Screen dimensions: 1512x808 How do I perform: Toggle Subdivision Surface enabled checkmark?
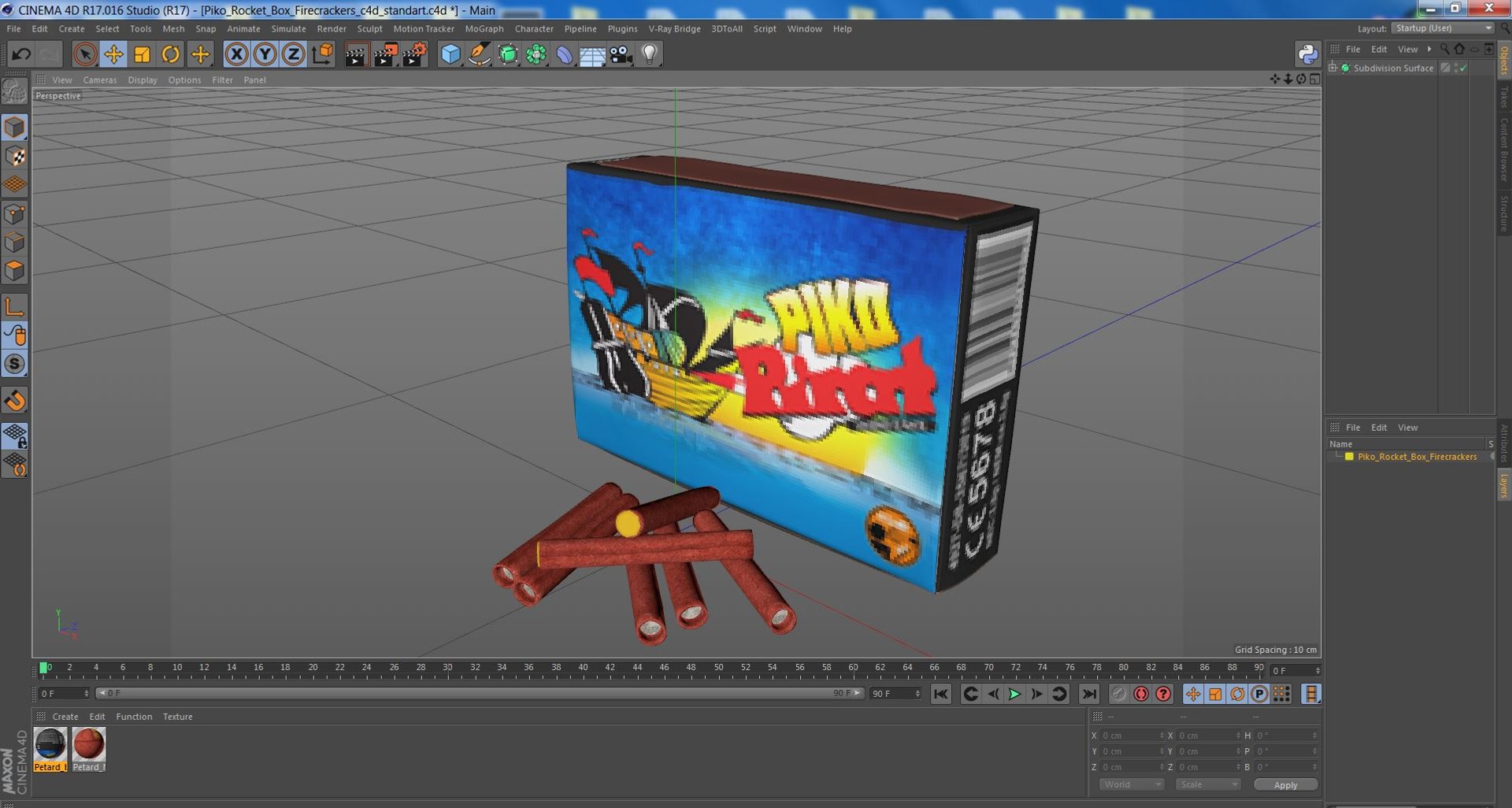1463,69
